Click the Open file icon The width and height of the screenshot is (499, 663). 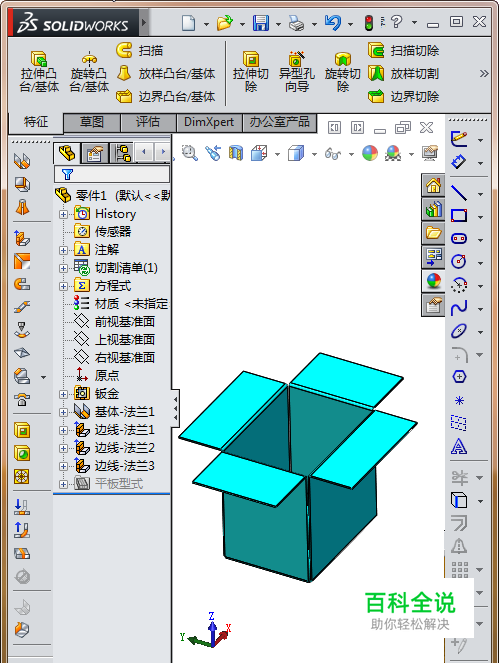[225, 22]
